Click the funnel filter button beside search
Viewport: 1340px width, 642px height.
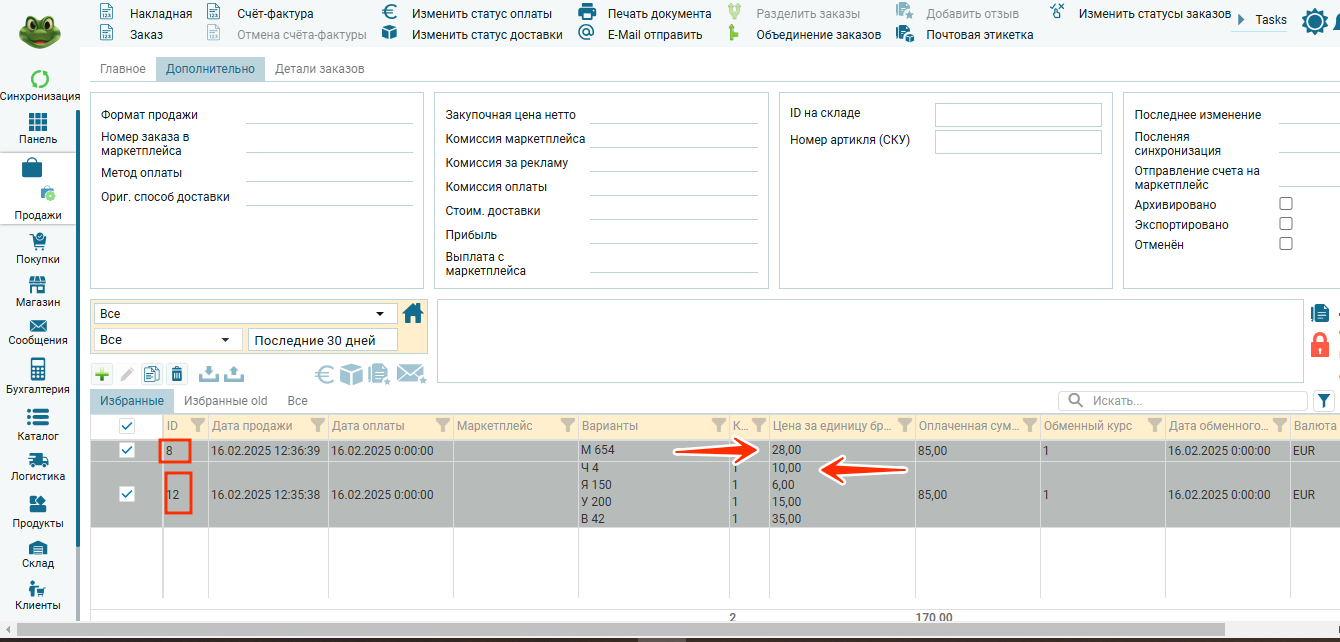tap(1324, 401)
